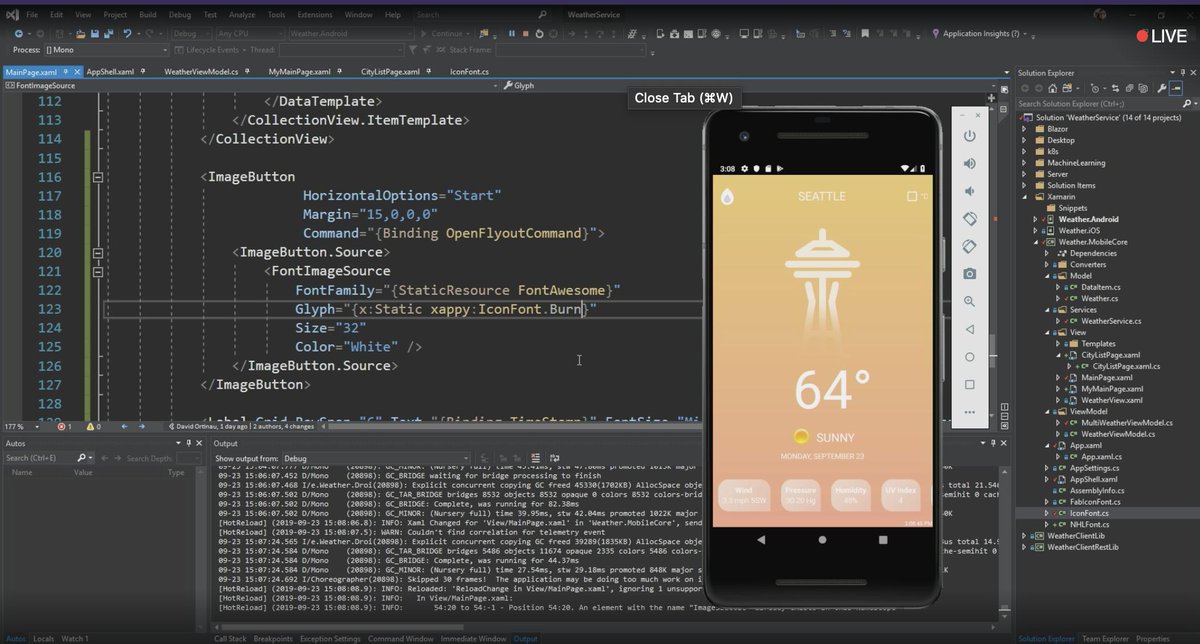
Task: Click the emulator zoom magnifier icon
Action: pyautogui.click(x=969, y=301)
